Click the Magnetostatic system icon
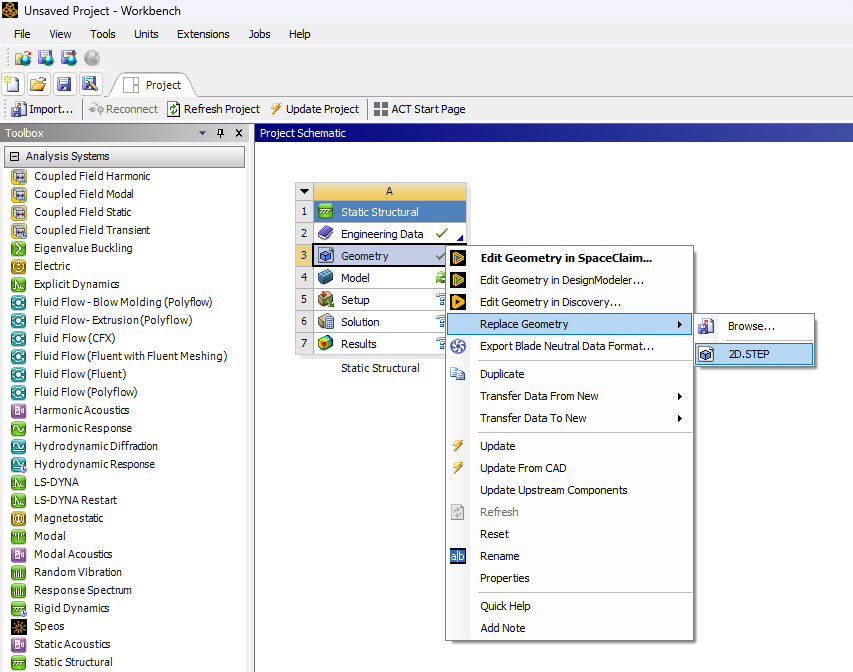This screenshot has height=672, width=853. pyautogui.click(x=18, y=518)
